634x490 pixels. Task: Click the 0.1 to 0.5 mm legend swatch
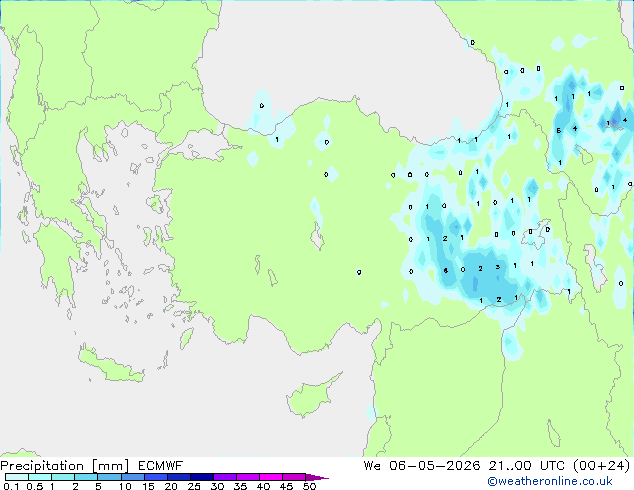(x=17, y=477)
